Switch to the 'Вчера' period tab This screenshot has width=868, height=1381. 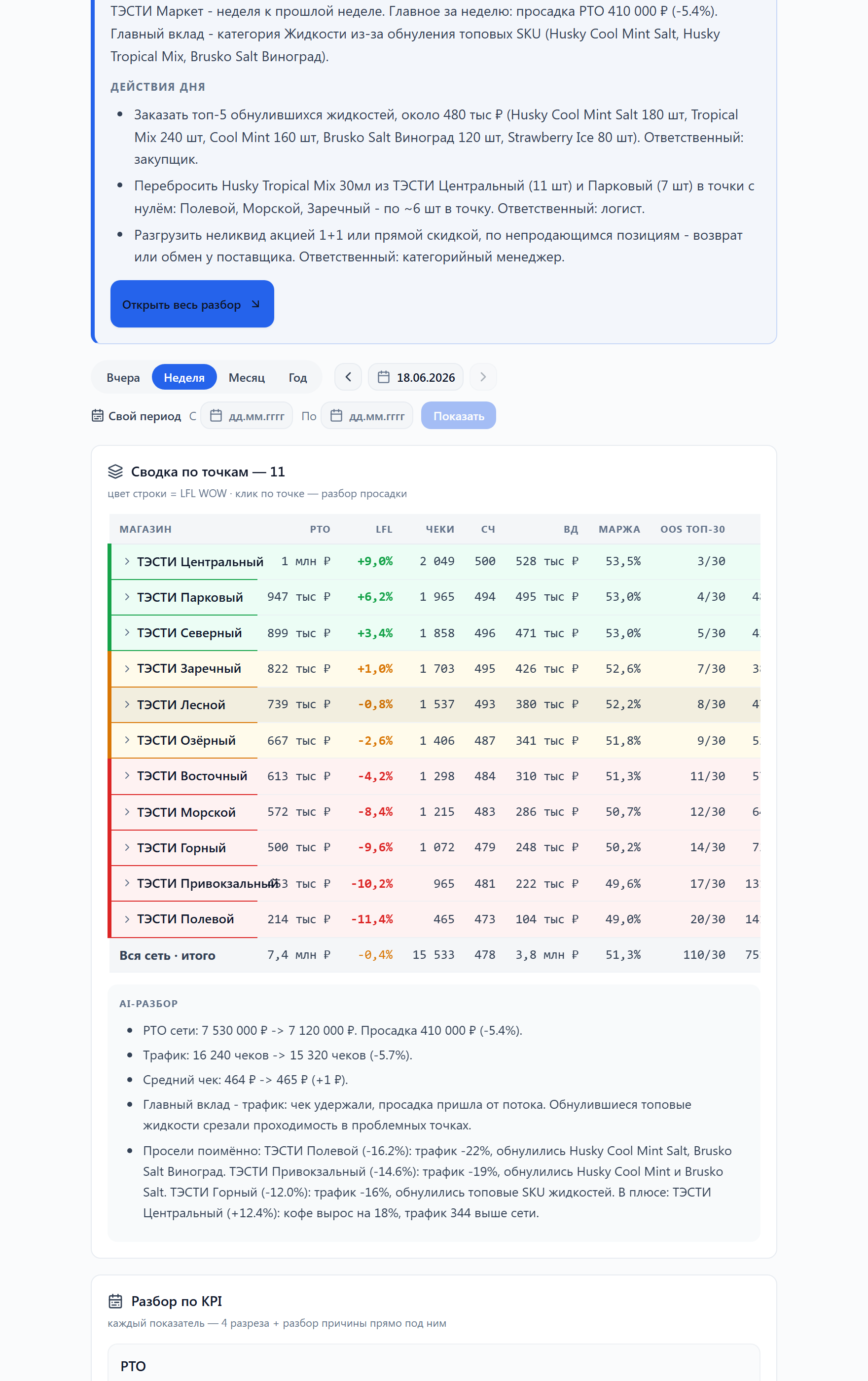click(x=123, y=377)
